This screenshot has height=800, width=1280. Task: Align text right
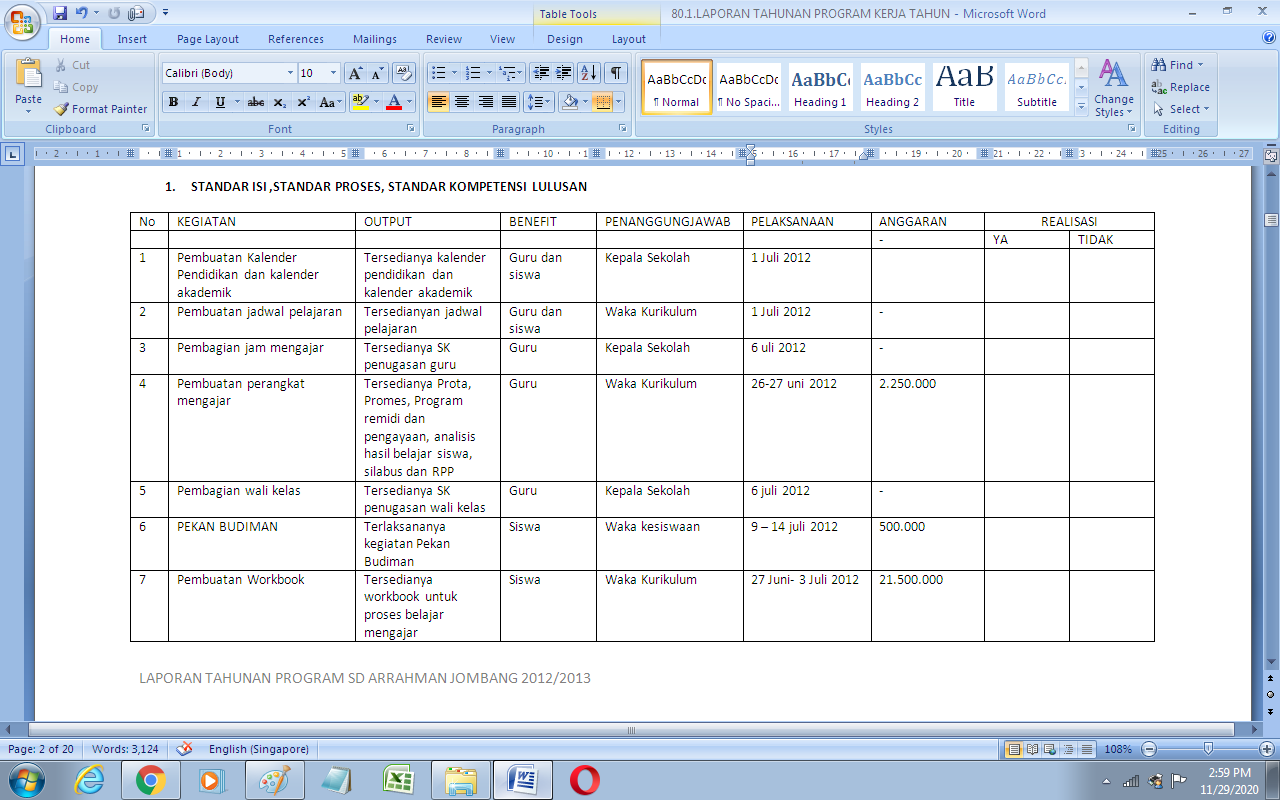tap(485, 102)
